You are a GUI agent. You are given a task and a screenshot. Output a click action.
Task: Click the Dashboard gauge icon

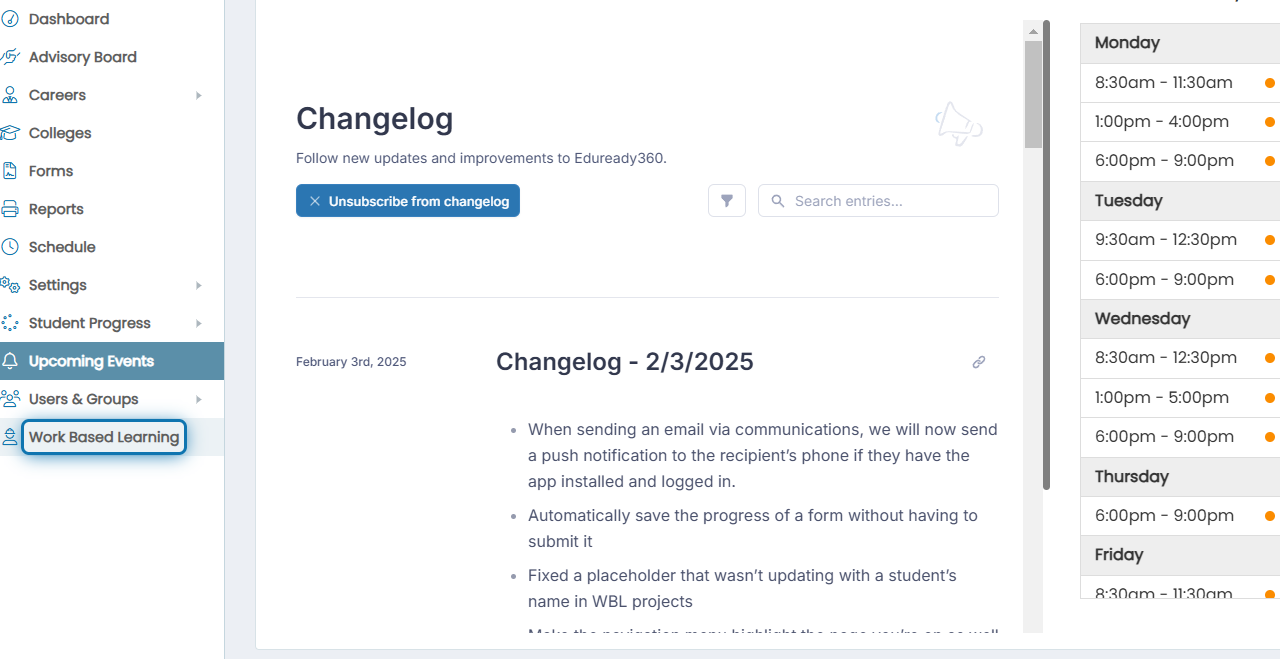click(x=10, y=19)
